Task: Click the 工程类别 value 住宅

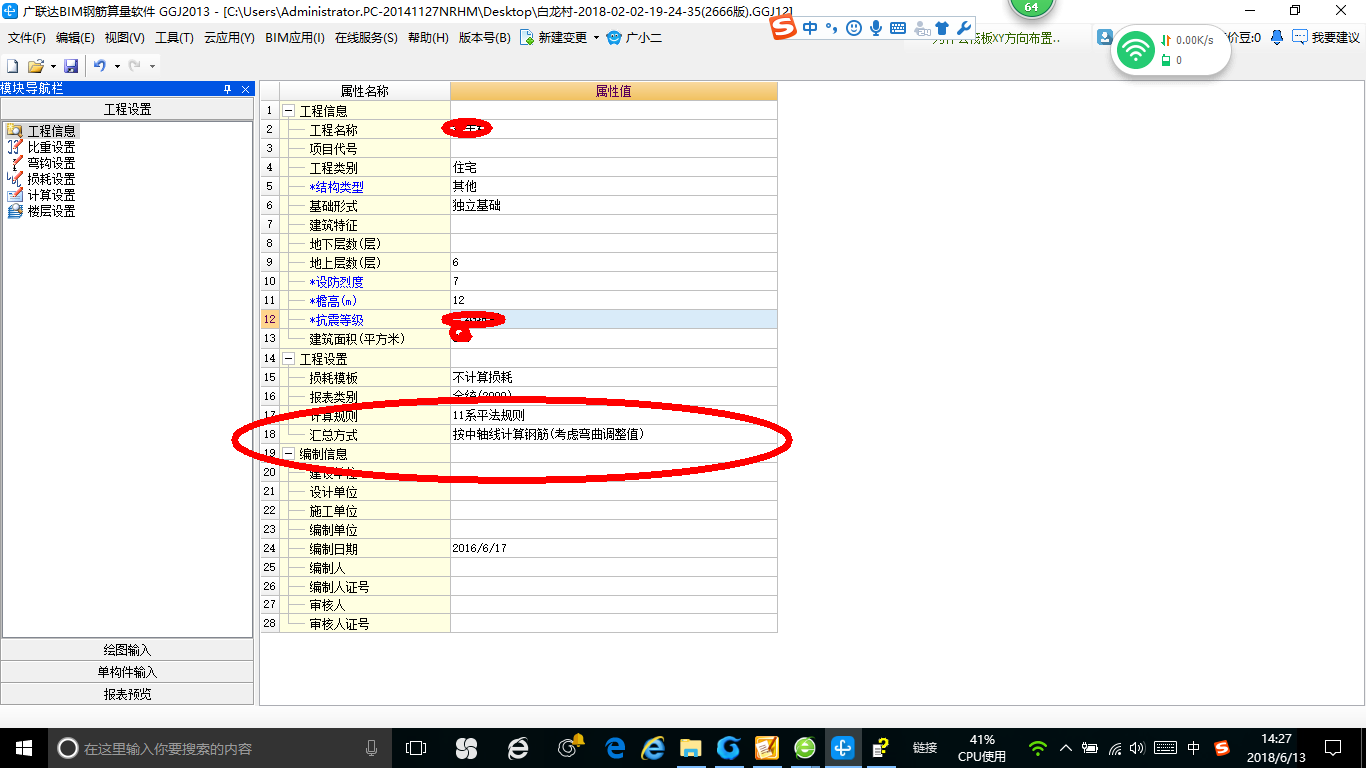Action: pos(614,168)
